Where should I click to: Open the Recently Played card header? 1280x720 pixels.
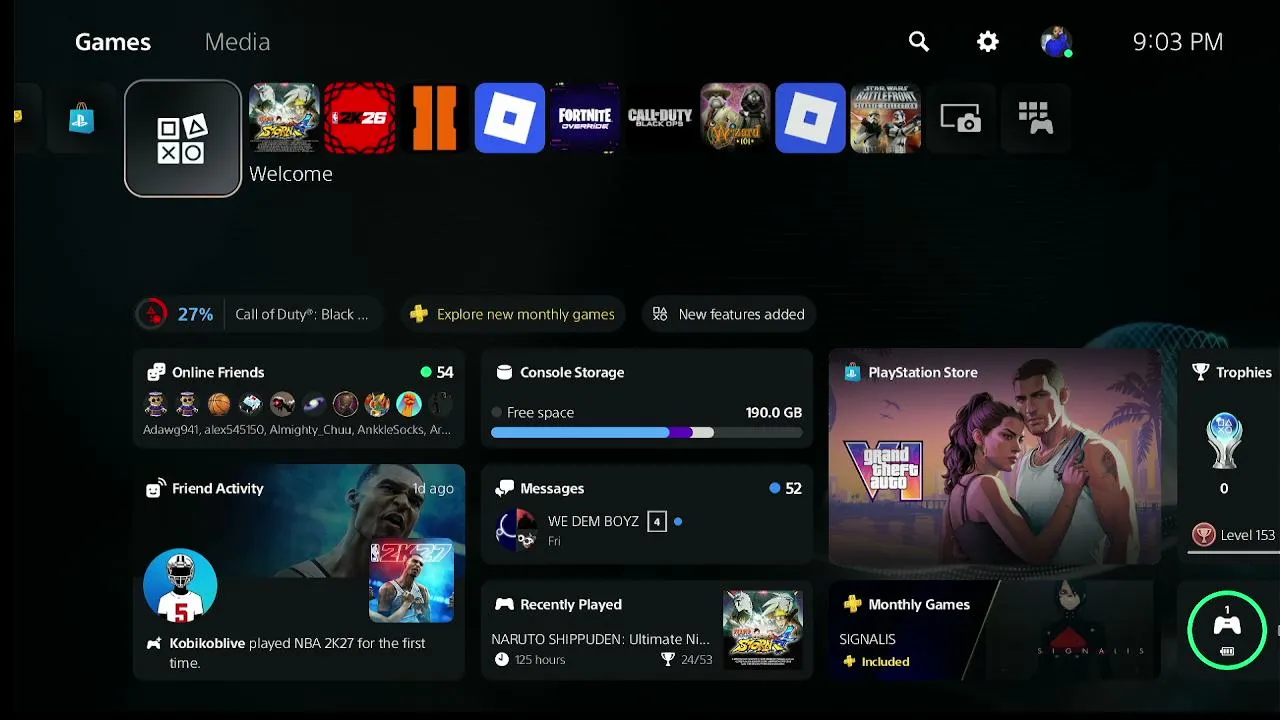[x=558, y=604]
